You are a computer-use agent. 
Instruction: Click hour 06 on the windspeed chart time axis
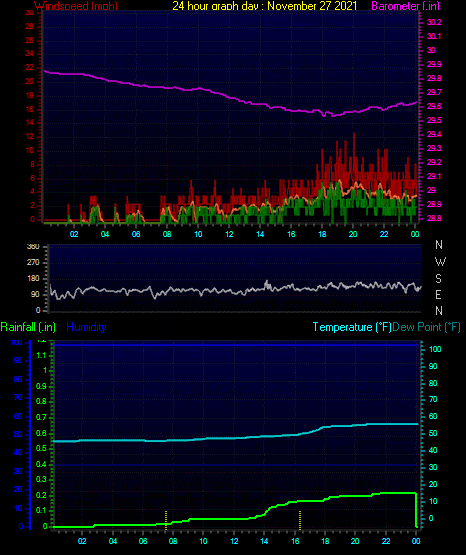[136, 234]
